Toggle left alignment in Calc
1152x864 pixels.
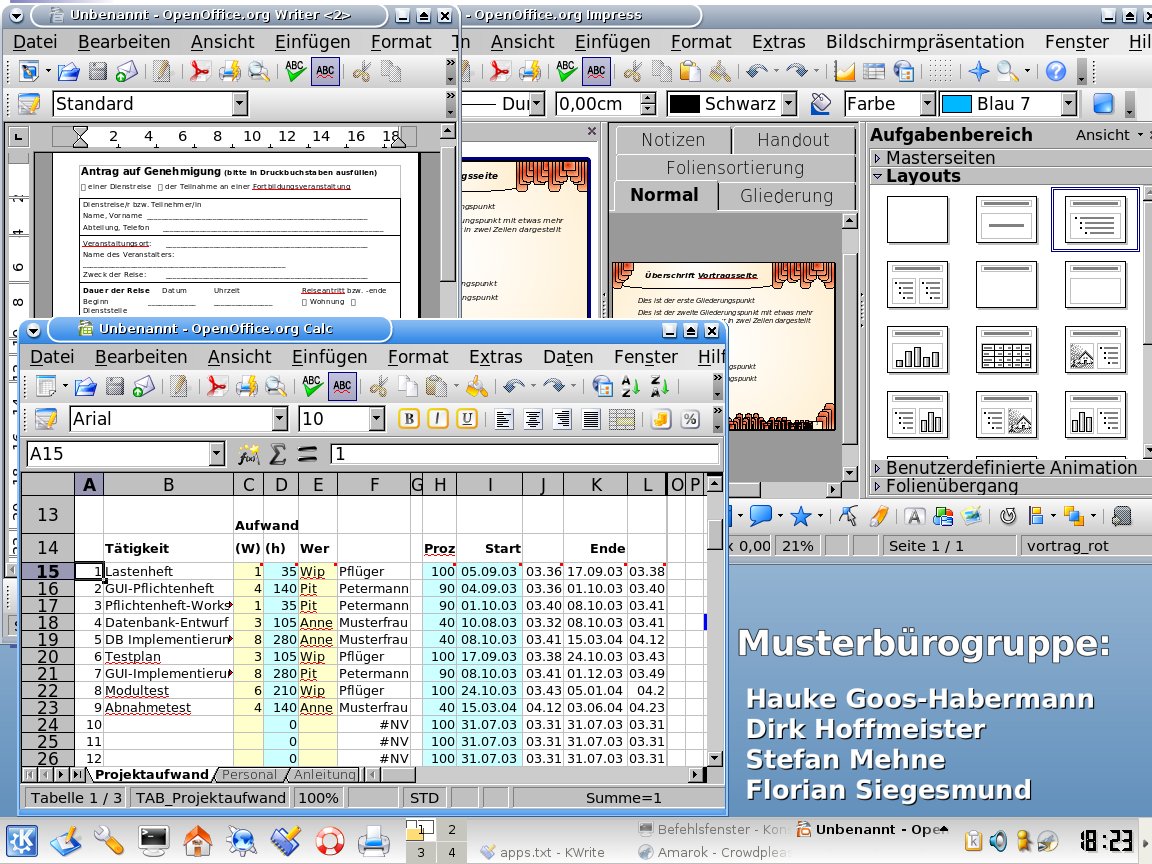(504, 419)
